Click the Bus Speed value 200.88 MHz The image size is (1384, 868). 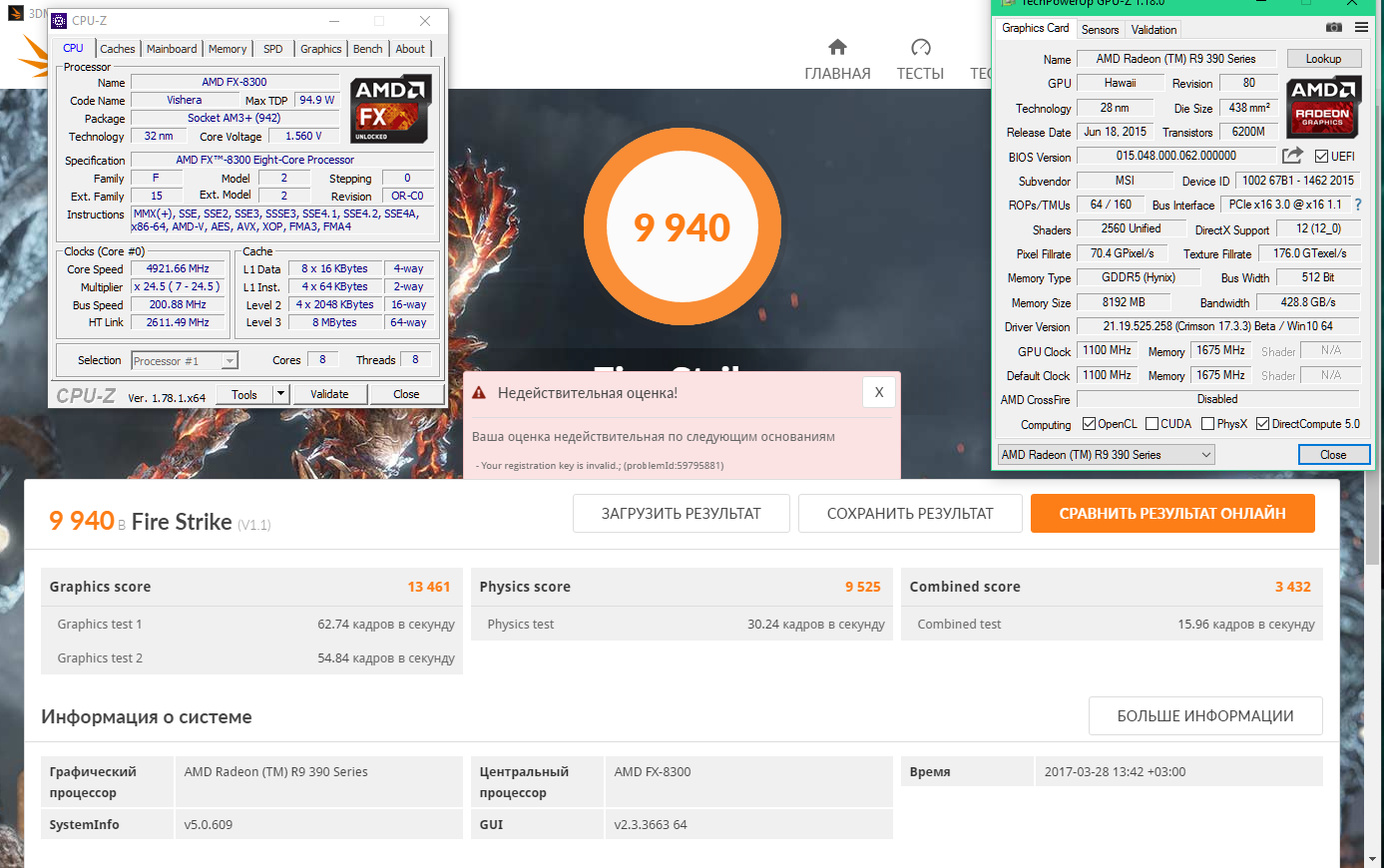[x=178, y=305]
